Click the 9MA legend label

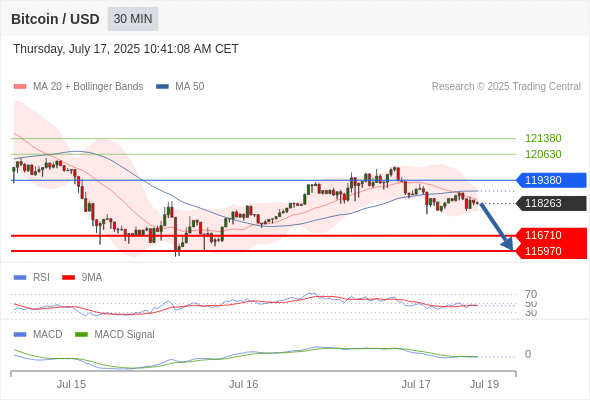coord(92,278)
